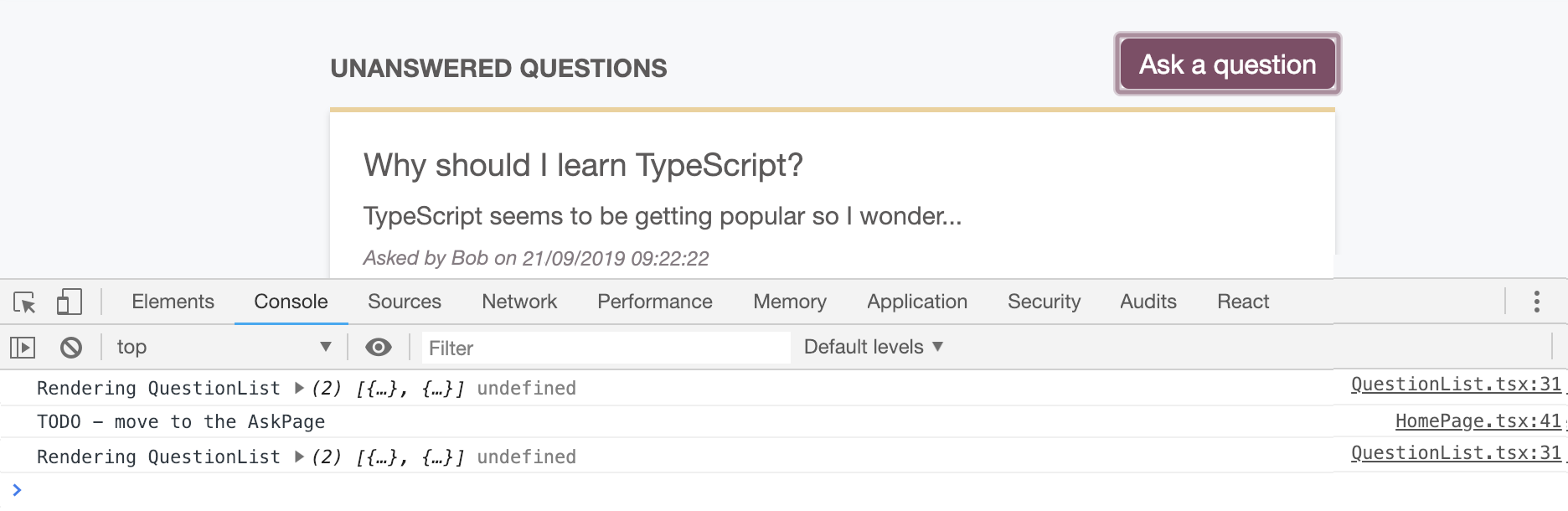This screenshot has height=511, width=1568.
Task: Click the Why should I learn TypeScript question
Action: (x=583, y=165)
